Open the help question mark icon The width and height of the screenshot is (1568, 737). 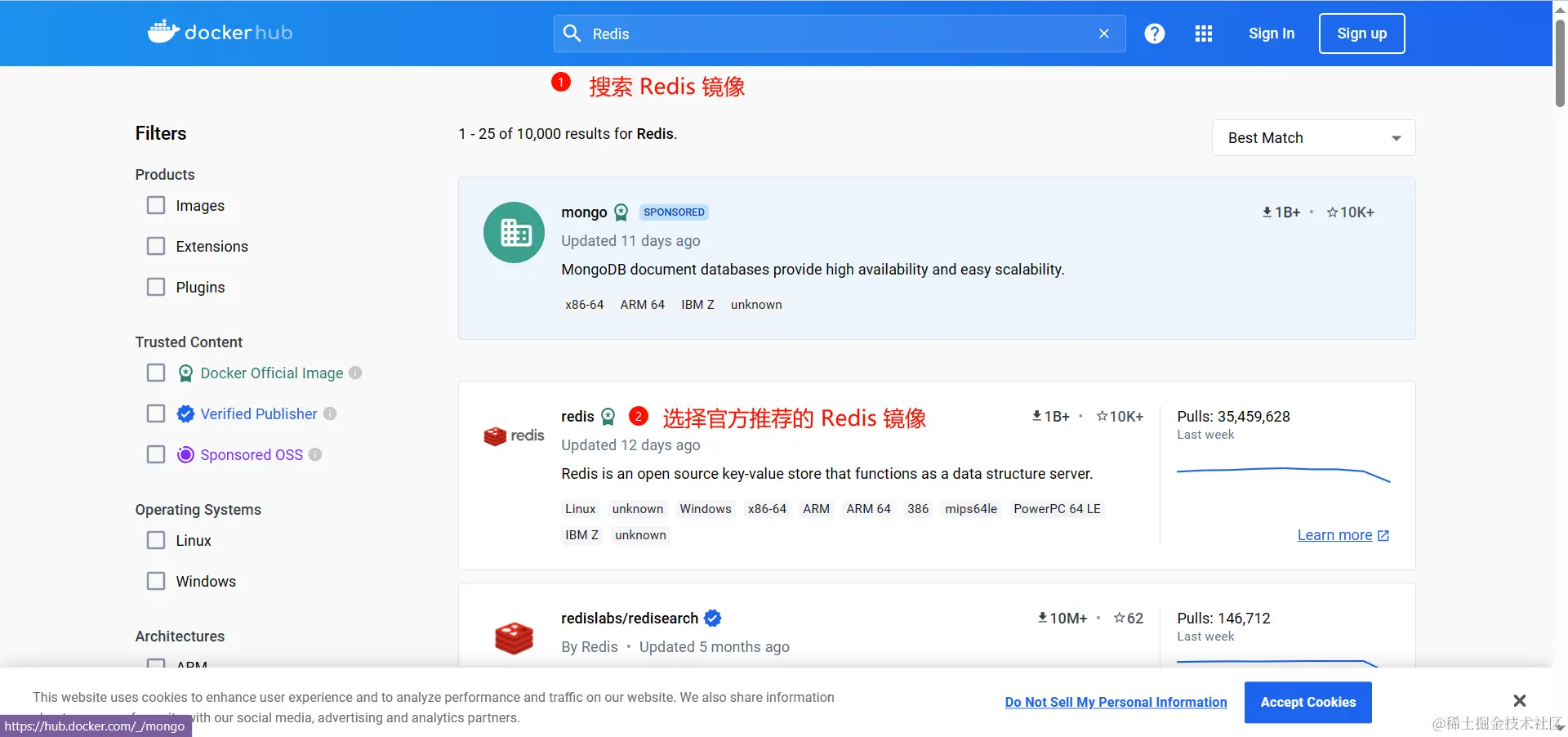pos(1155,33)
